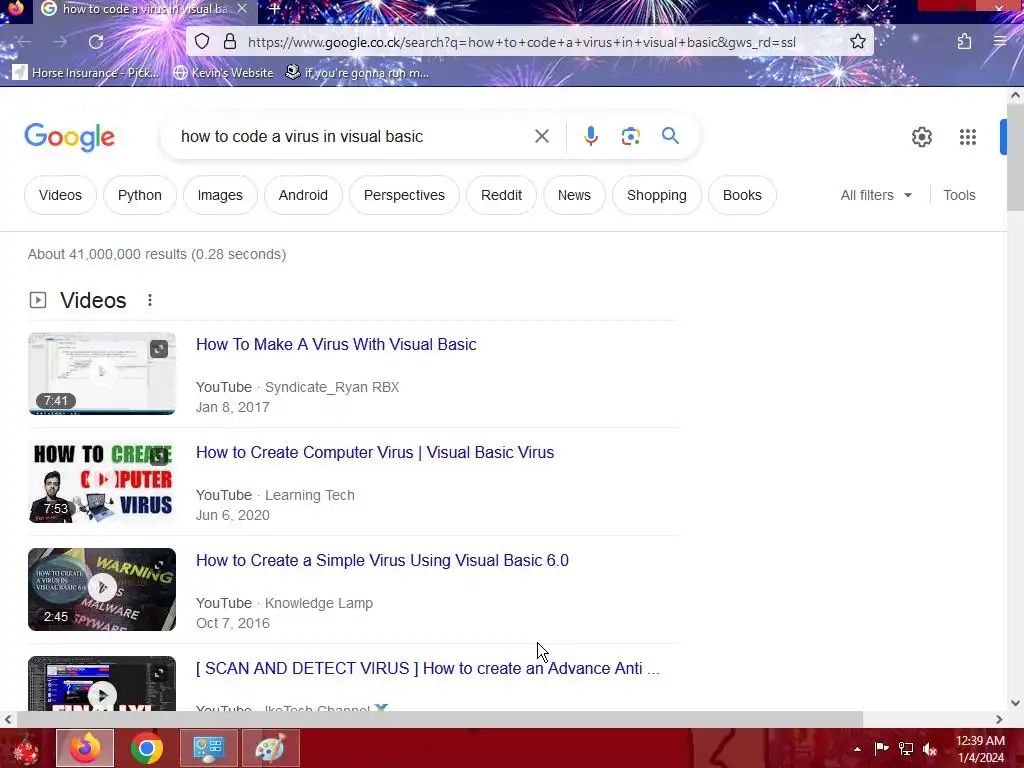Open the Tools option

(959, 195)
